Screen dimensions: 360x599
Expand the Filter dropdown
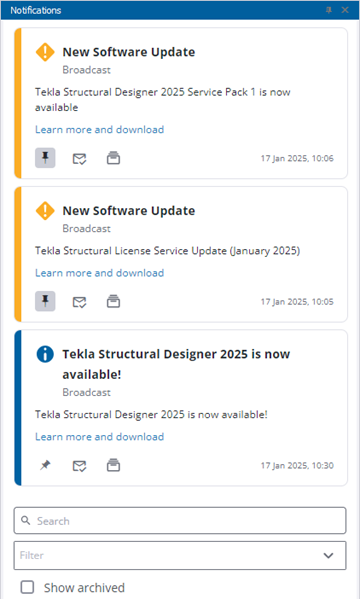coord(180,555)
